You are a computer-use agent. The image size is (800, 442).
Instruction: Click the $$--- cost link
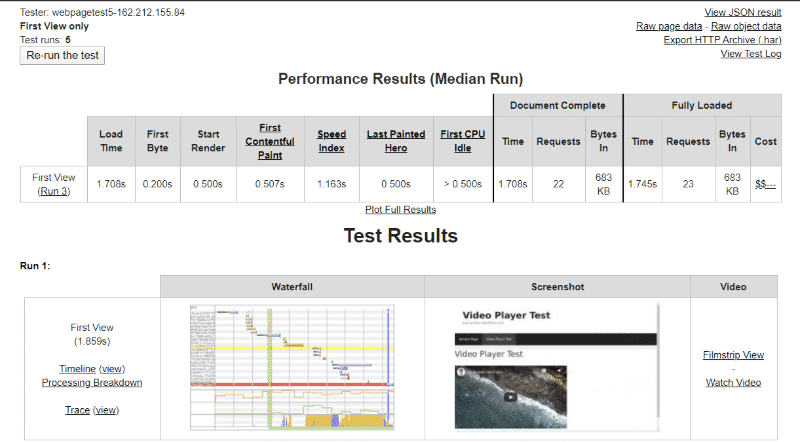766,184
